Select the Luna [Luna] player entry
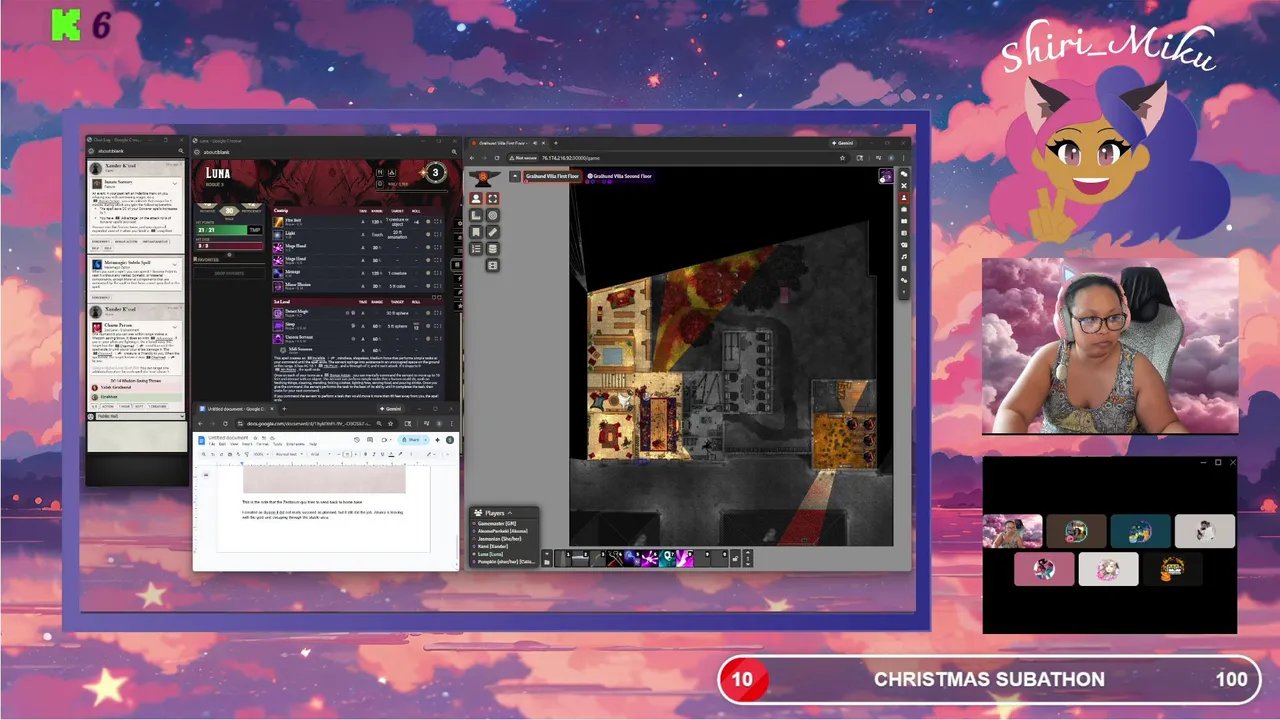The width and height of the screenshot is (1280, 720). click(491, 554)
